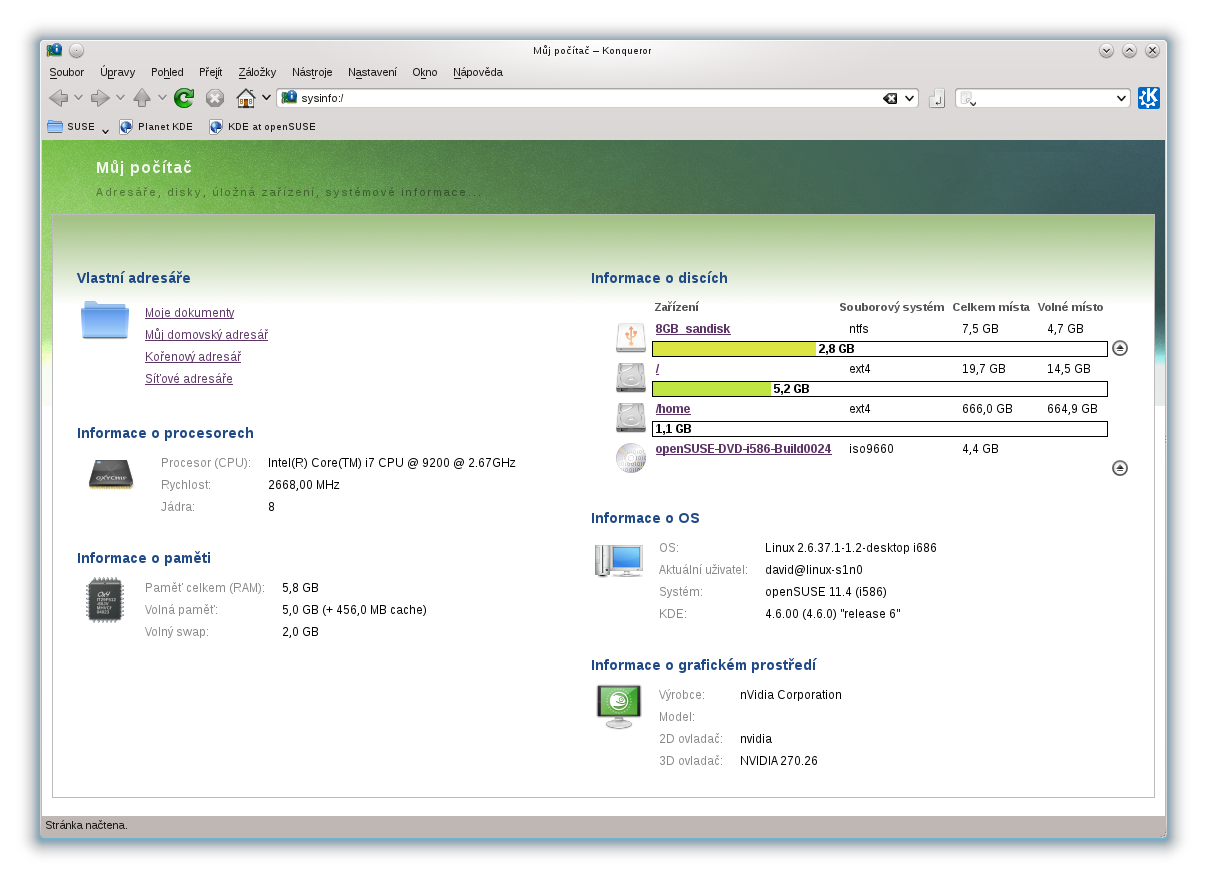Go back with the Back arrow
This screenshot has width=1207, height=878.
point(58,98)
